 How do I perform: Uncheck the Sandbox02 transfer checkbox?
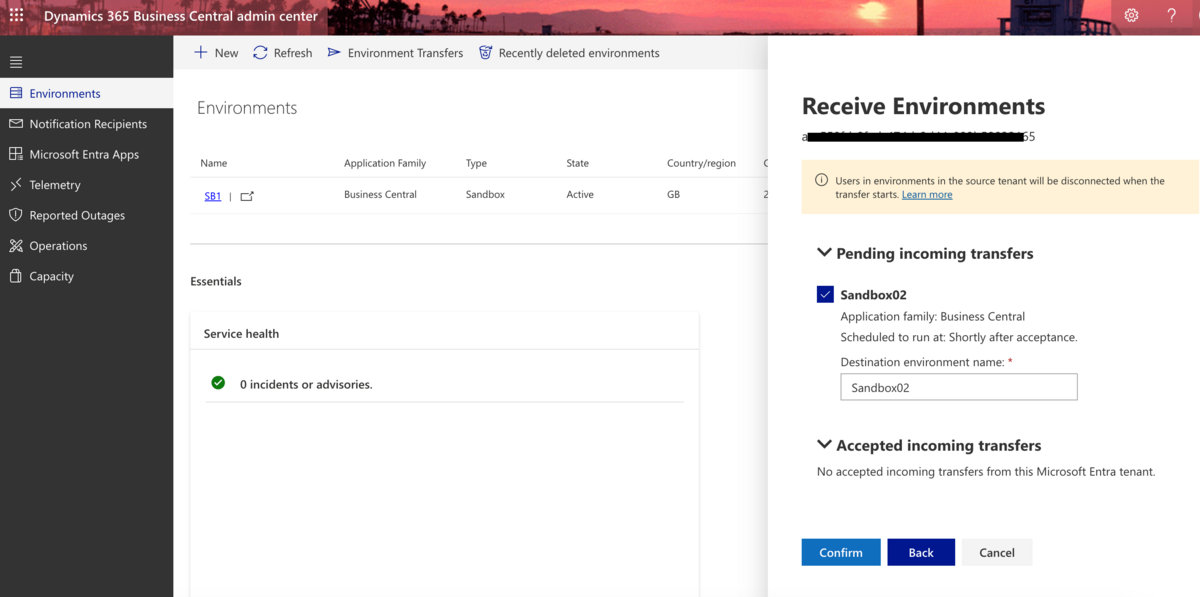pos(825,294)
